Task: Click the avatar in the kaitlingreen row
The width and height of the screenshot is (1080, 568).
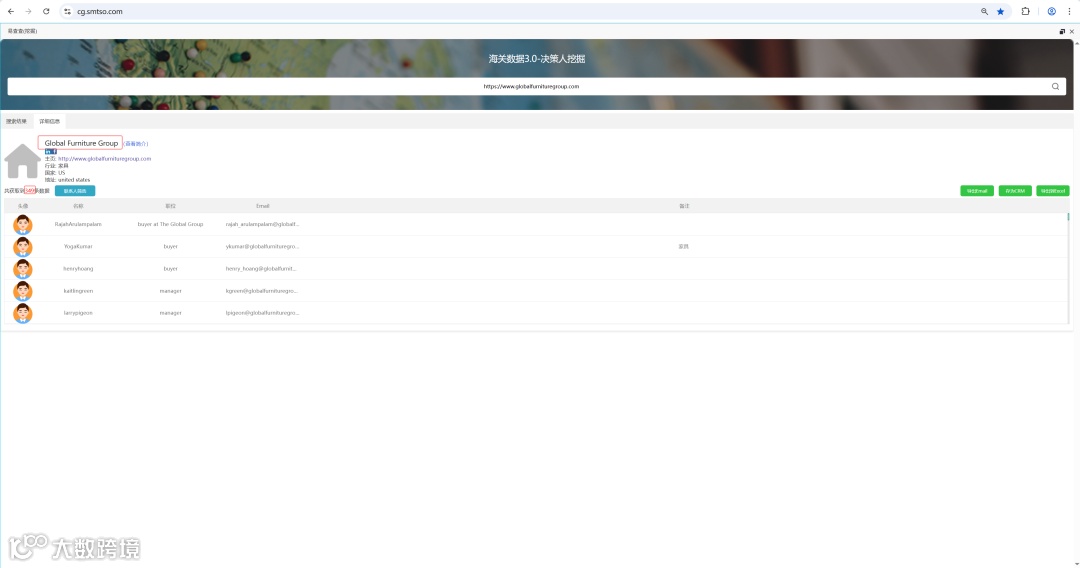Action: click(x=23, y=291)
